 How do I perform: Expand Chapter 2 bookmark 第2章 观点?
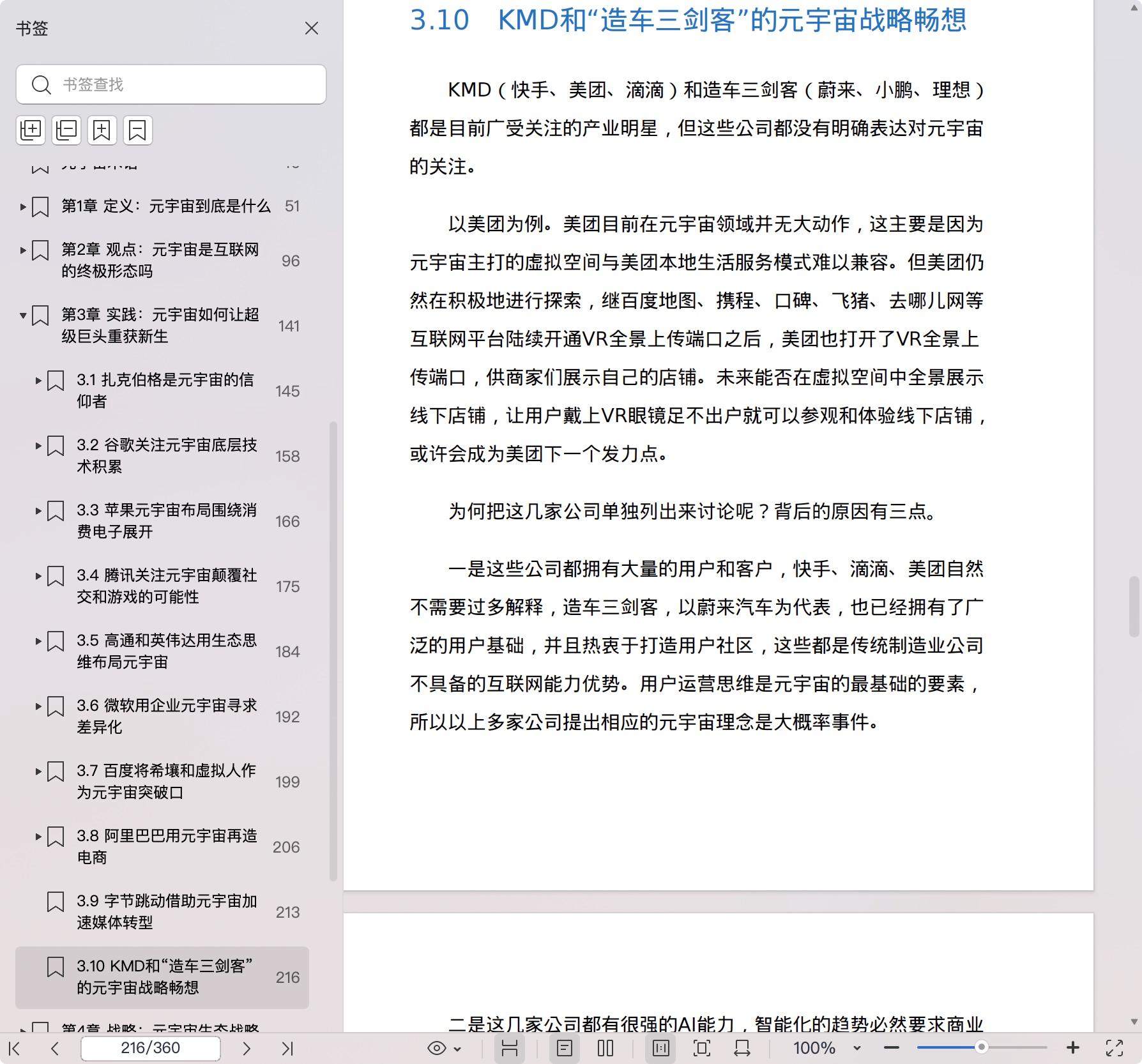(23, 250)
